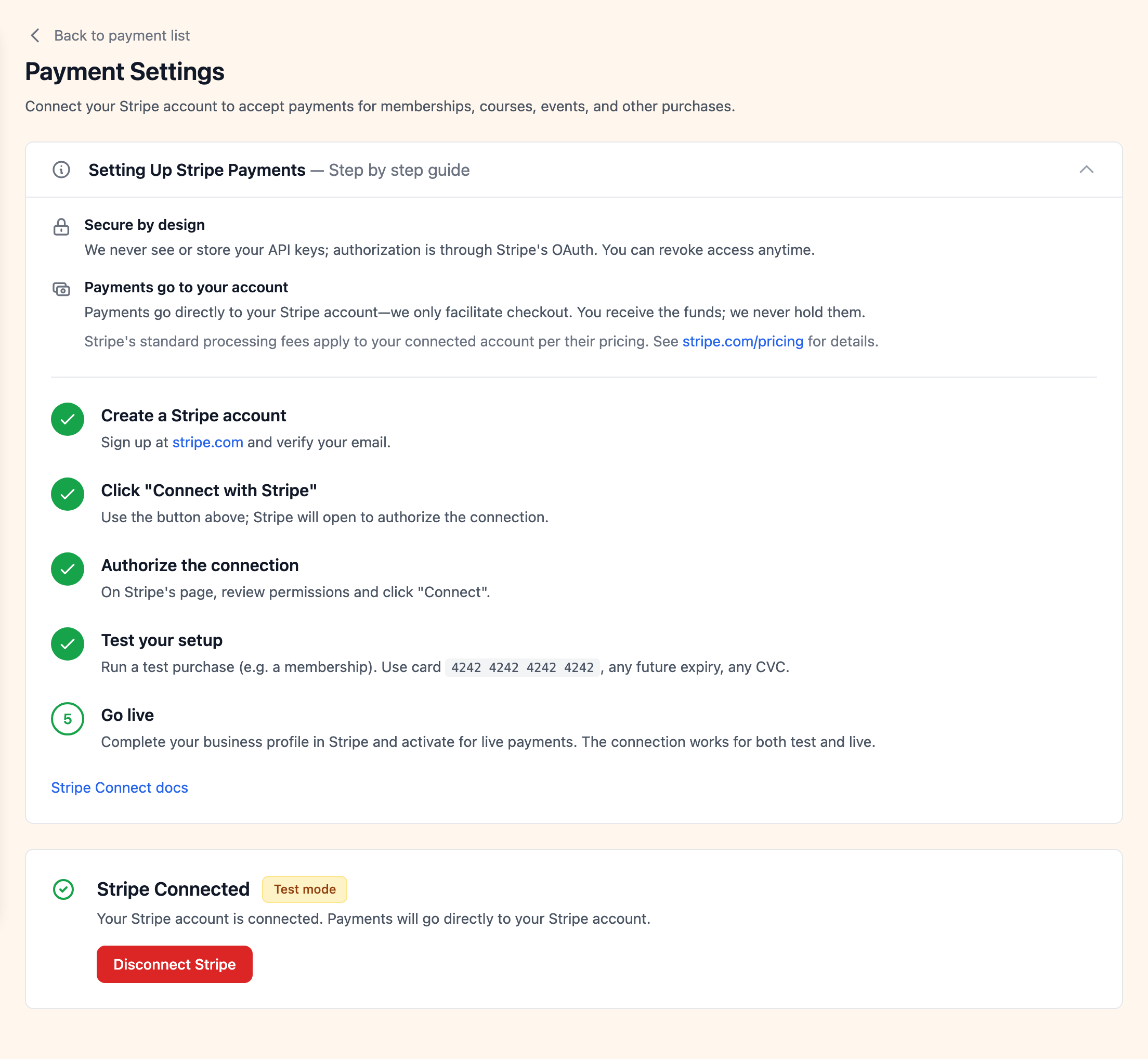
Task: Click the Click "Connect with Stripe" step title
Action: click(x=209, y=490)
